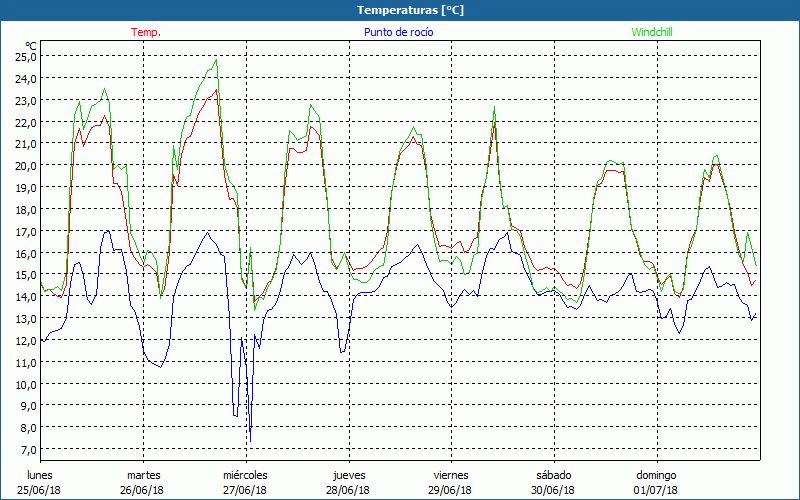Click the 11,0 y-axis value
The image size is (800, 500).
[x=26, y=363]
